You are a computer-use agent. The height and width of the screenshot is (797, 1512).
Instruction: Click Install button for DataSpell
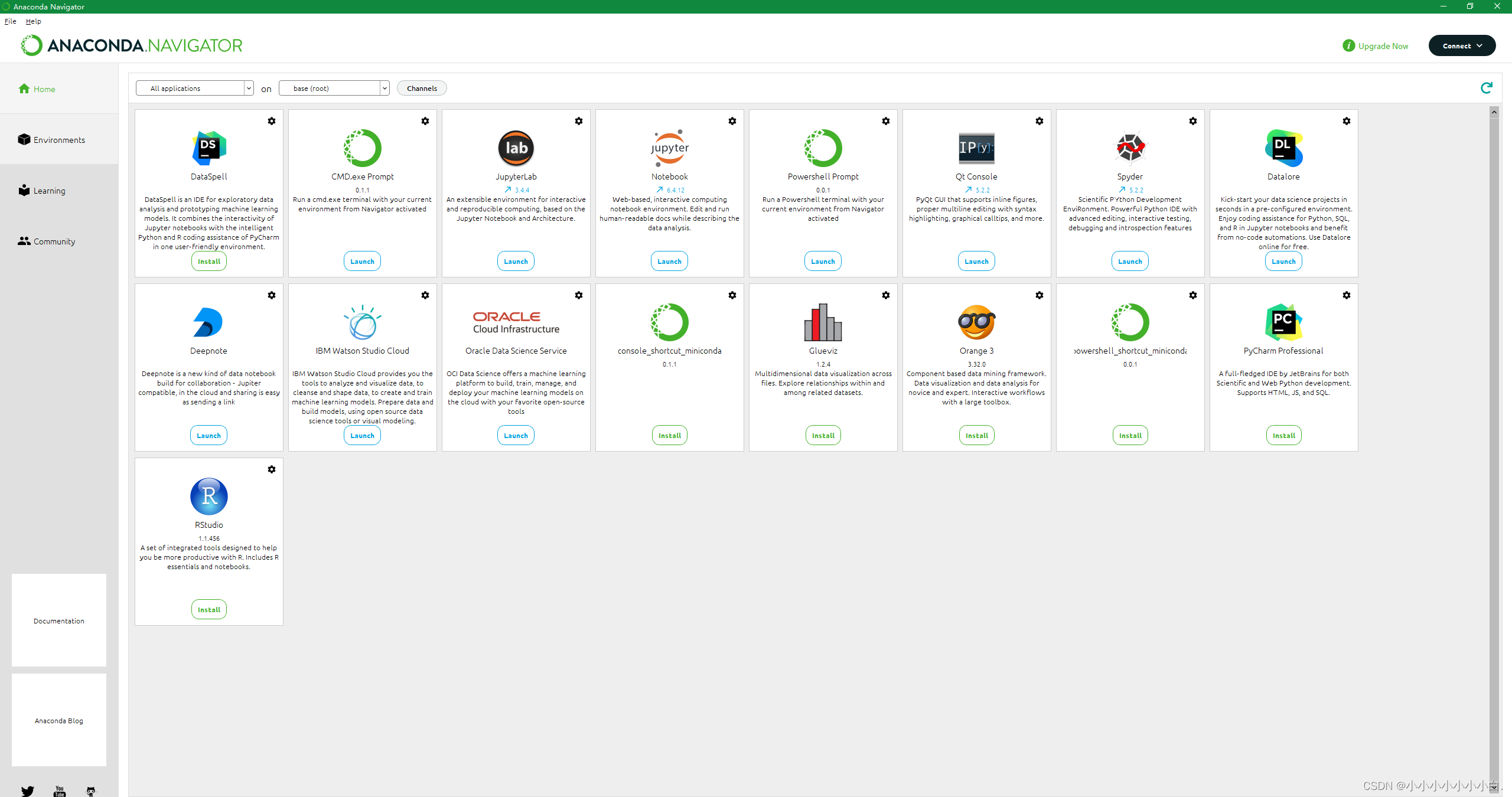coord(208,261)
